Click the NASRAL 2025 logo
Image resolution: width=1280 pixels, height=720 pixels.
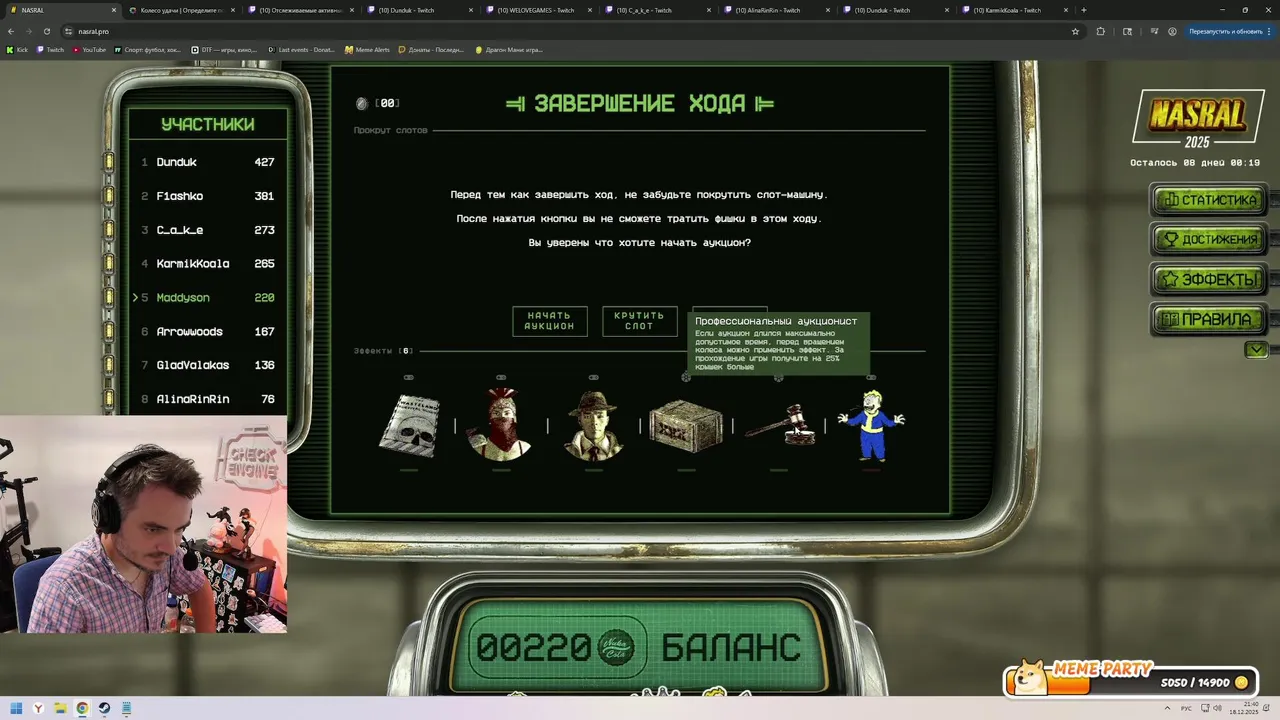[1197, 120]
